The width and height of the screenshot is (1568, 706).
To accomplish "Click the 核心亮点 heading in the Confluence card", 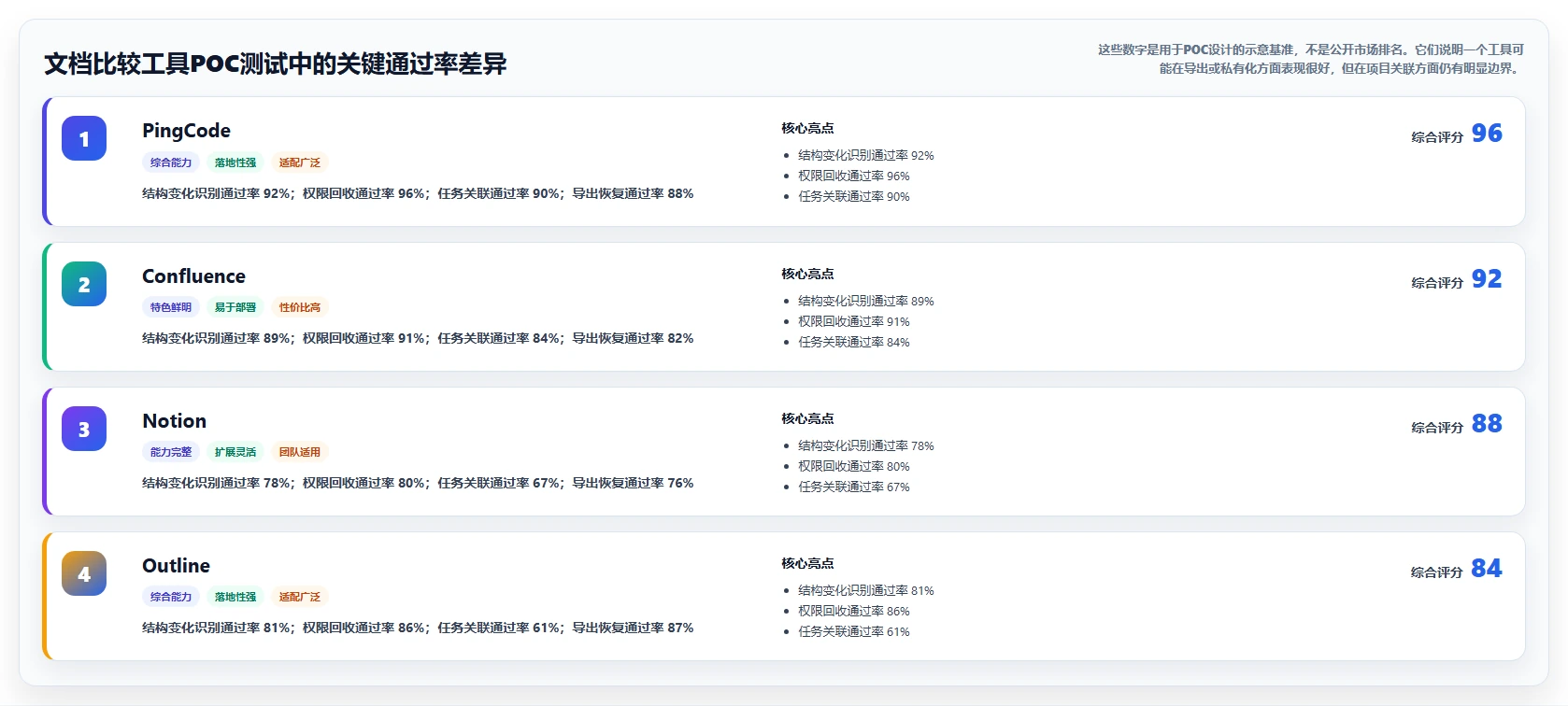I will (807, 275).
